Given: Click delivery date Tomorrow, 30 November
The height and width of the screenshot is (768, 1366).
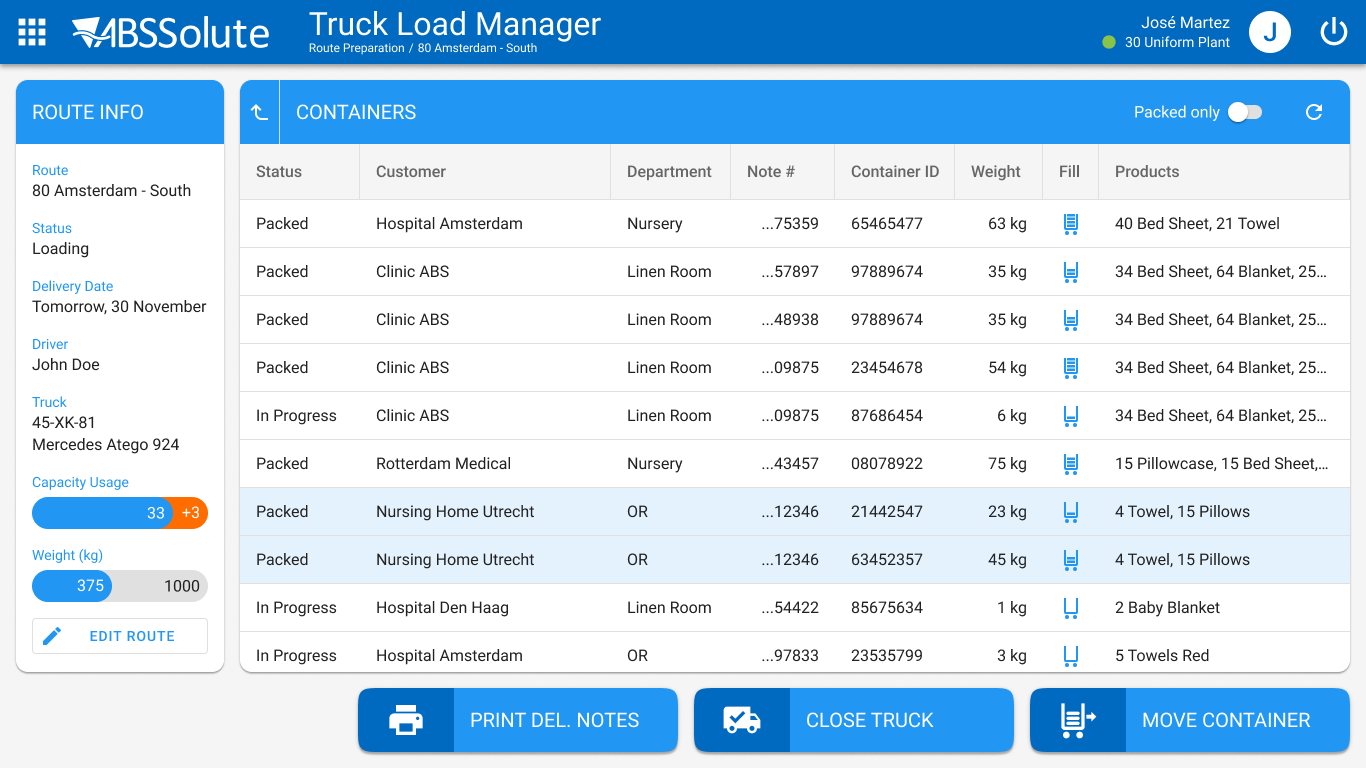Looking at the screenshot, I should (x=119, y=307).
